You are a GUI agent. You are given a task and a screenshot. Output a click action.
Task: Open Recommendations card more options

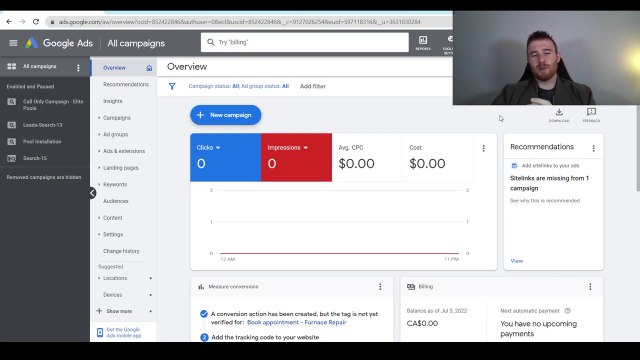(x=593, y=149)
